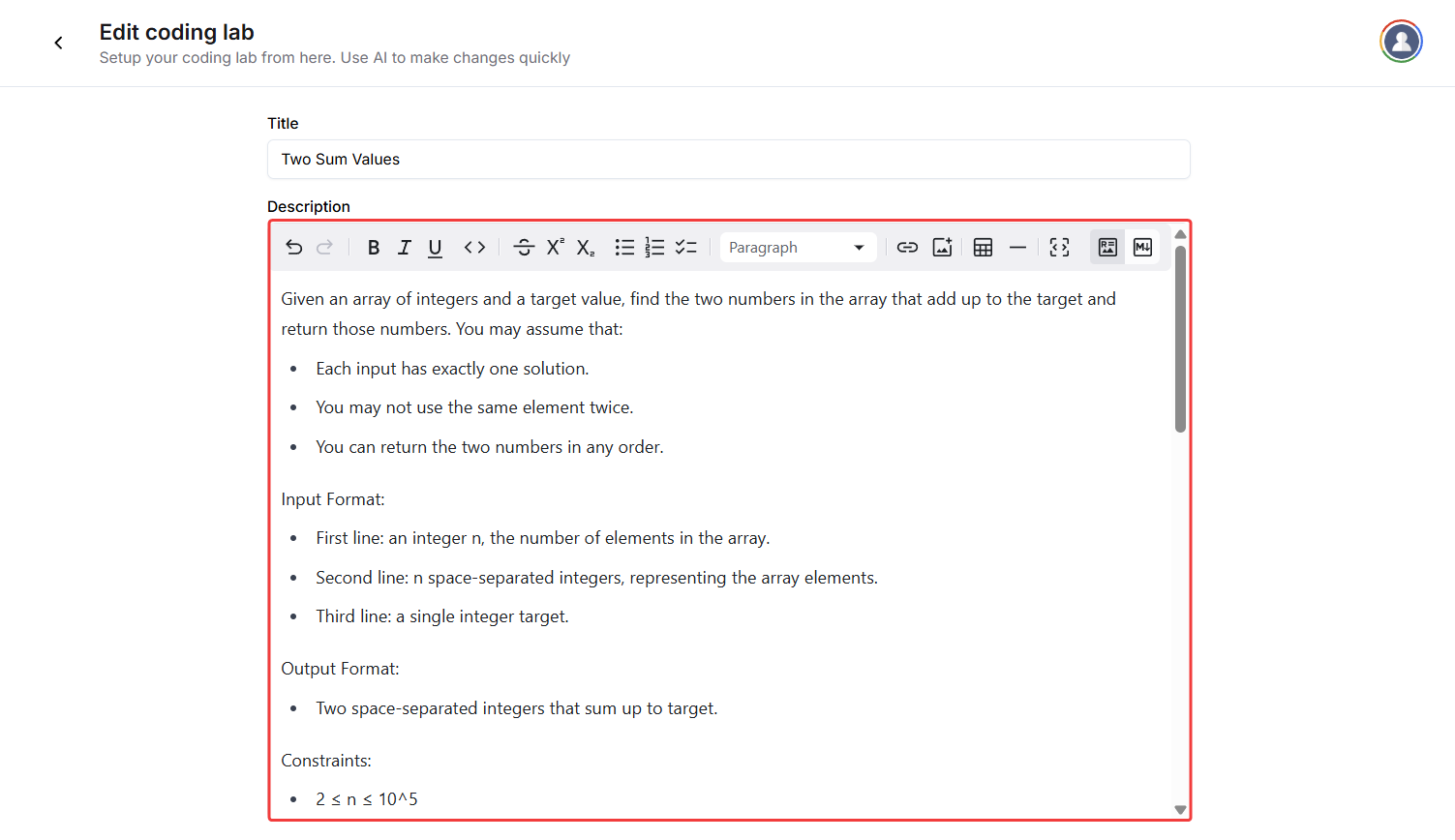Insert a table

(x=983, y=248)
